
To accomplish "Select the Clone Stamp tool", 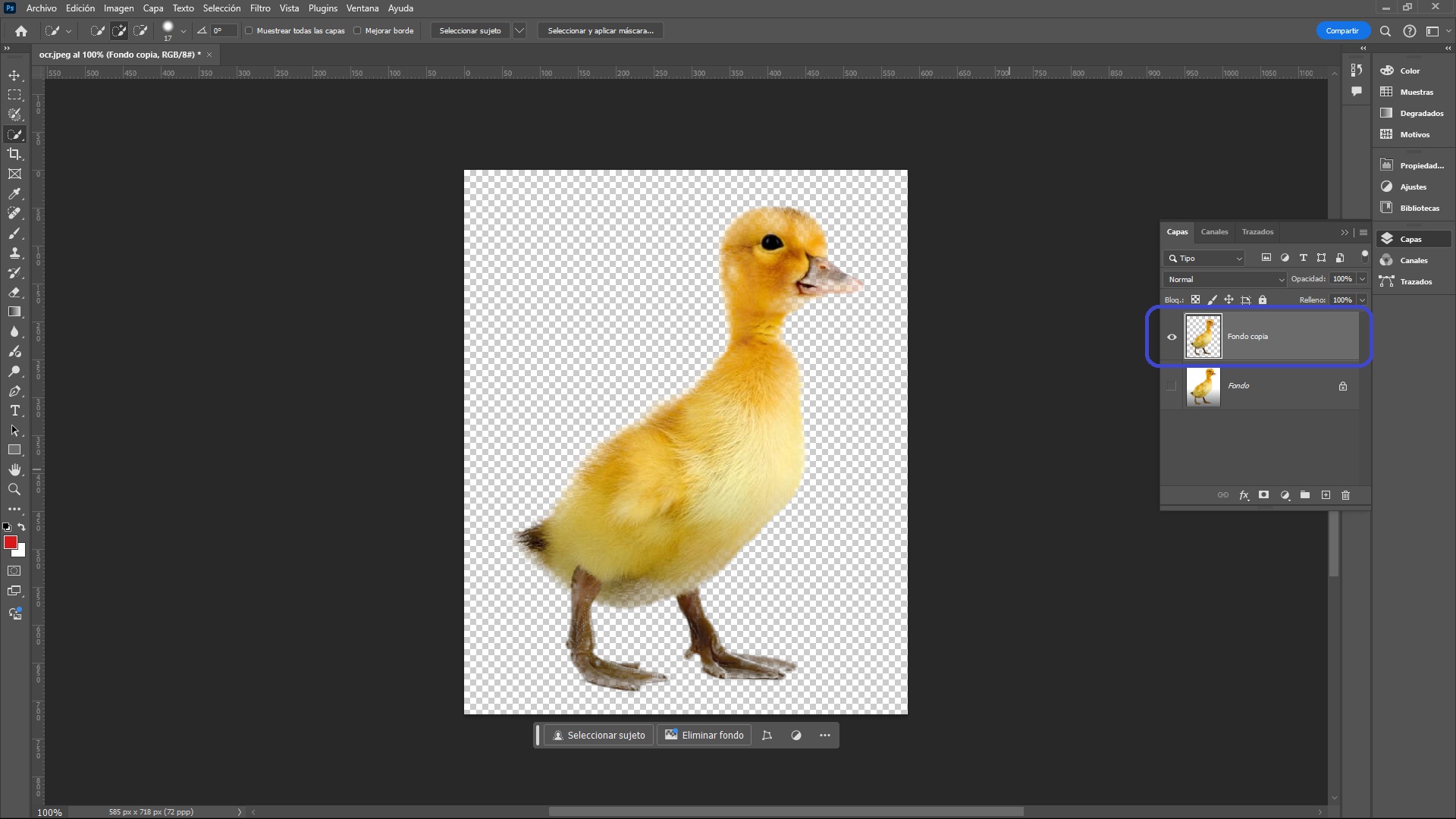I will click(x=14, y=253).
